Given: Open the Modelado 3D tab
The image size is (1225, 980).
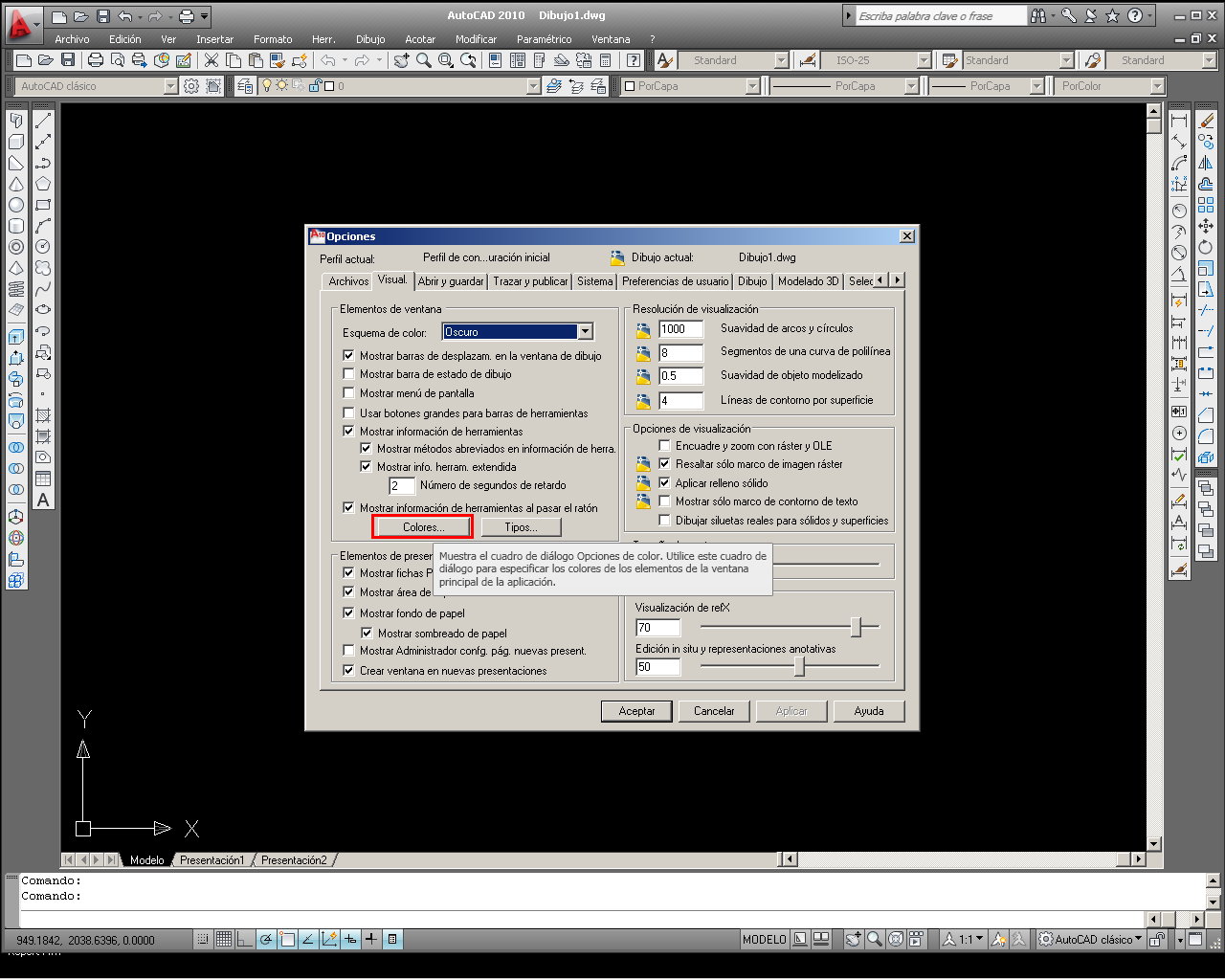Looking at the screenshot, I should point(808,281).
